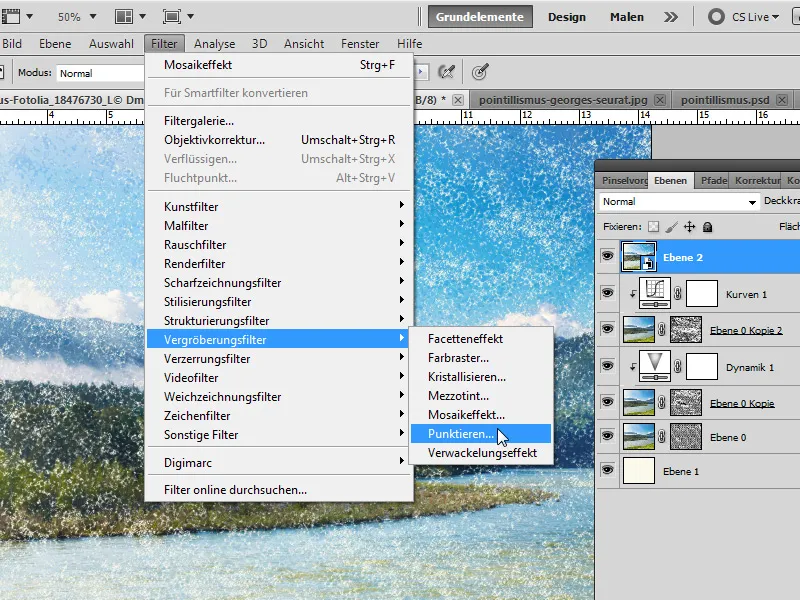Hide the Ebene 2 layer
The image size is (800, 600).
tap(607, 256)
